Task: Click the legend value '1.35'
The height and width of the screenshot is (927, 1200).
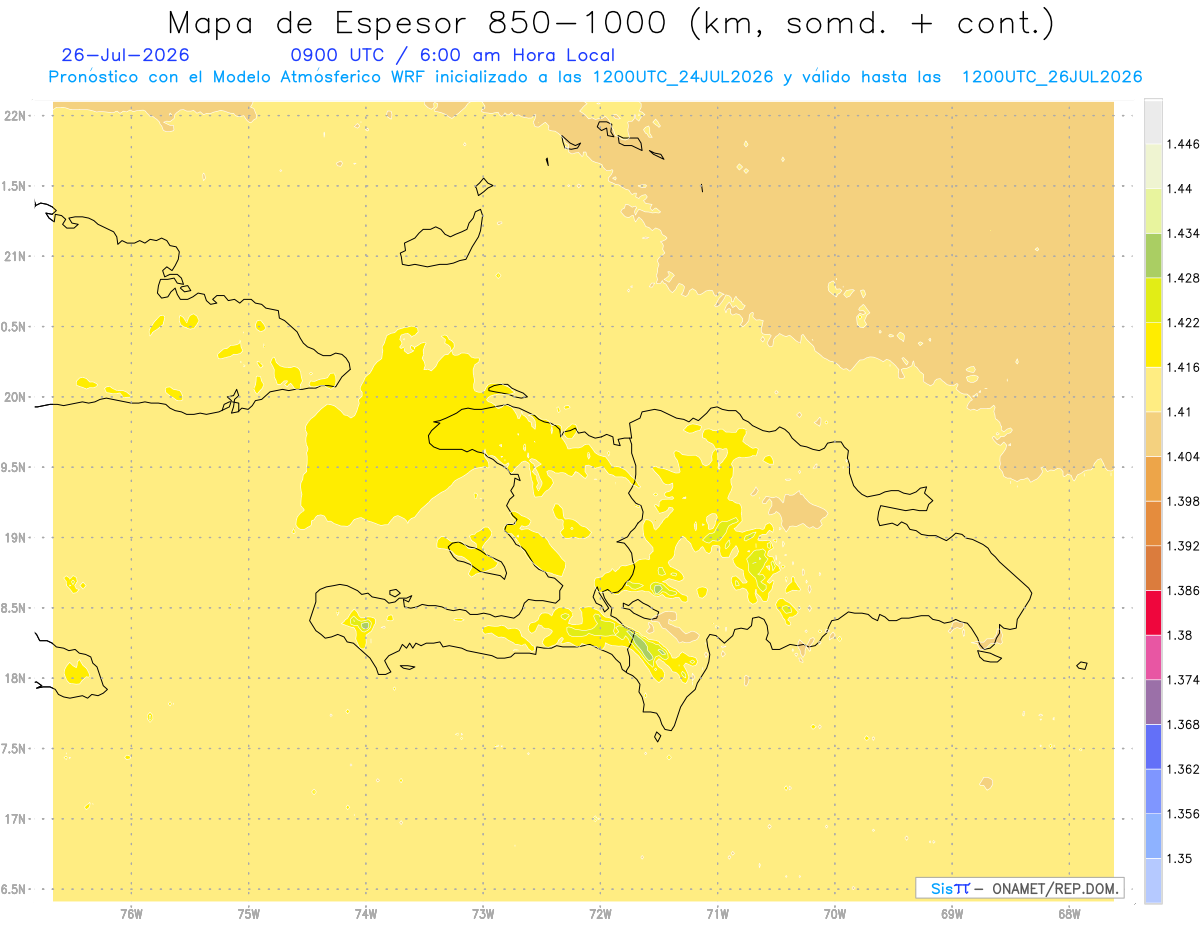Action: 1180,858
